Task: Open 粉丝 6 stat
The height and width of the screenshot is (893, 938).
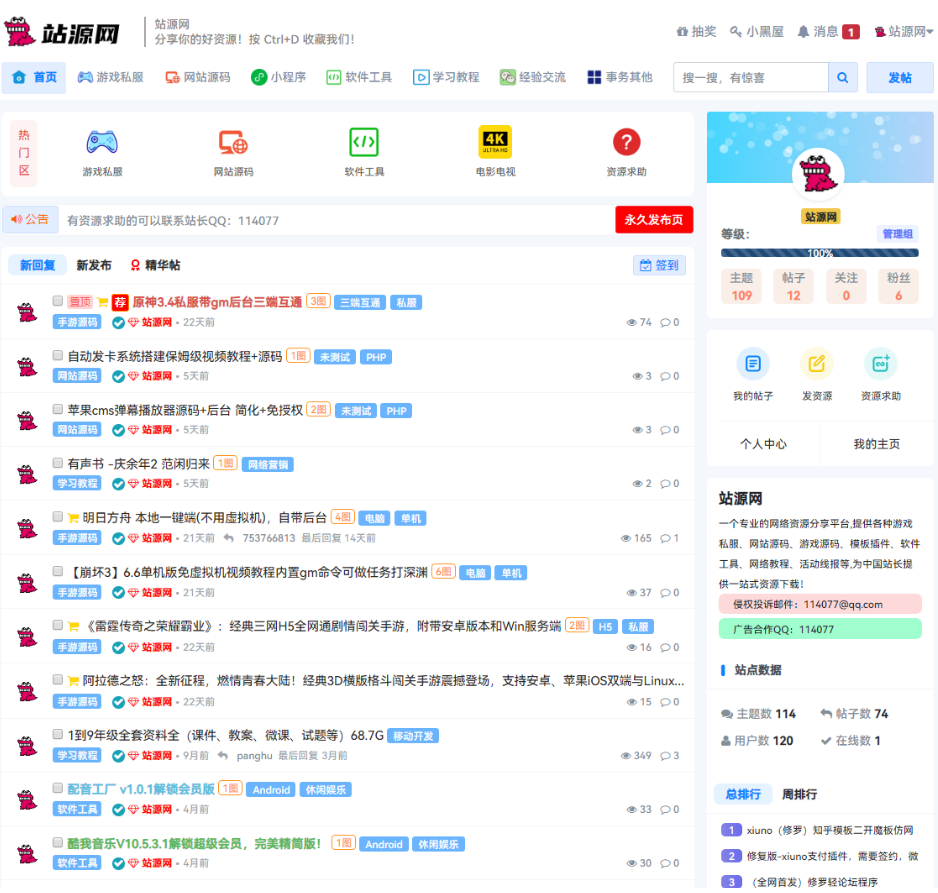Action: (898, 287)
